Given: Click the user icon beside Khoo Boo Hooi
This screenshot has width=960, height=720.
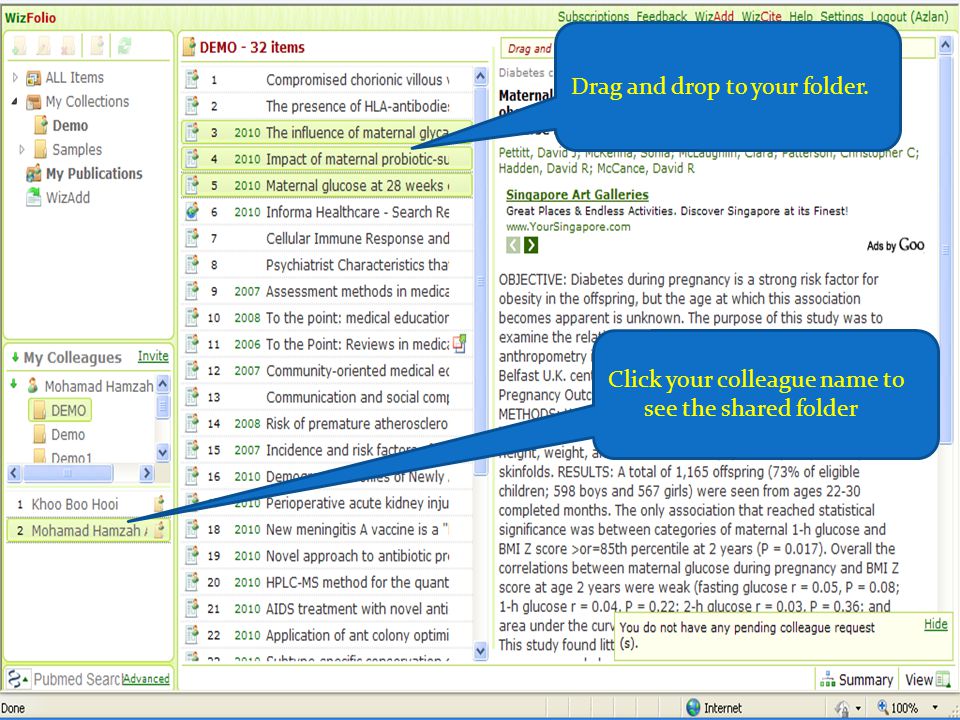Looking at the screenshot, I should [159, 503].
